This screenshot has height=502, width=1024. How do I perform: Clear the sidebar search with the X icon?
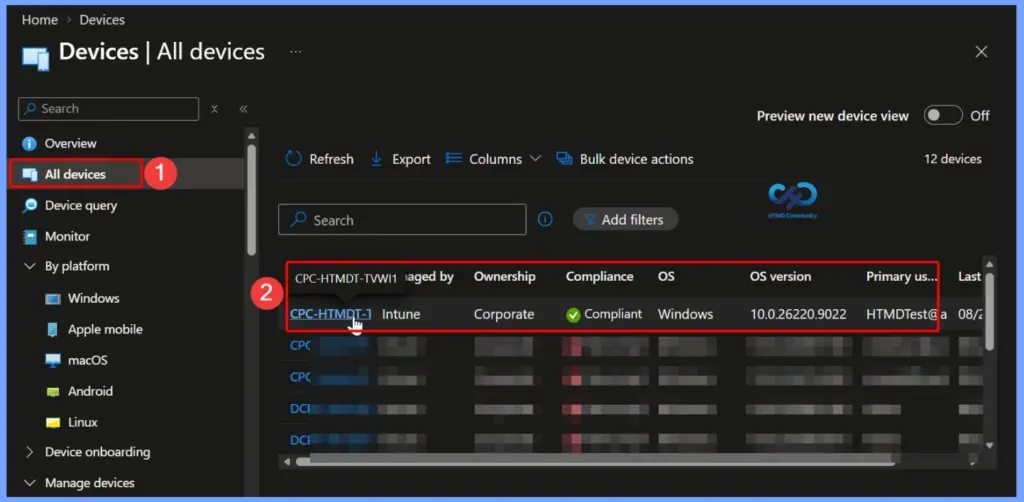(x=214, y=109)
